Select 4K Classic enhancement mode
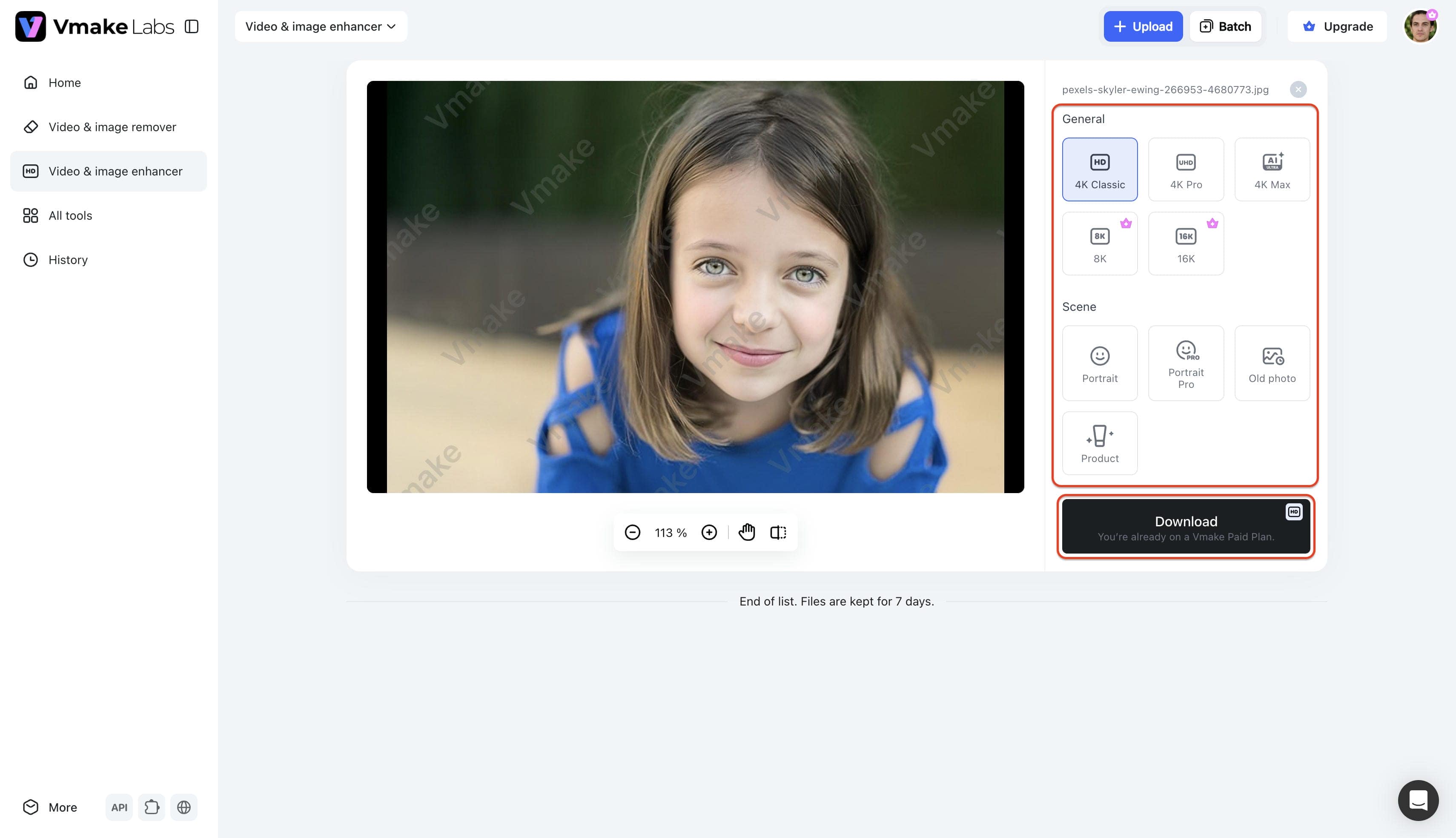 click(1099, 170)
